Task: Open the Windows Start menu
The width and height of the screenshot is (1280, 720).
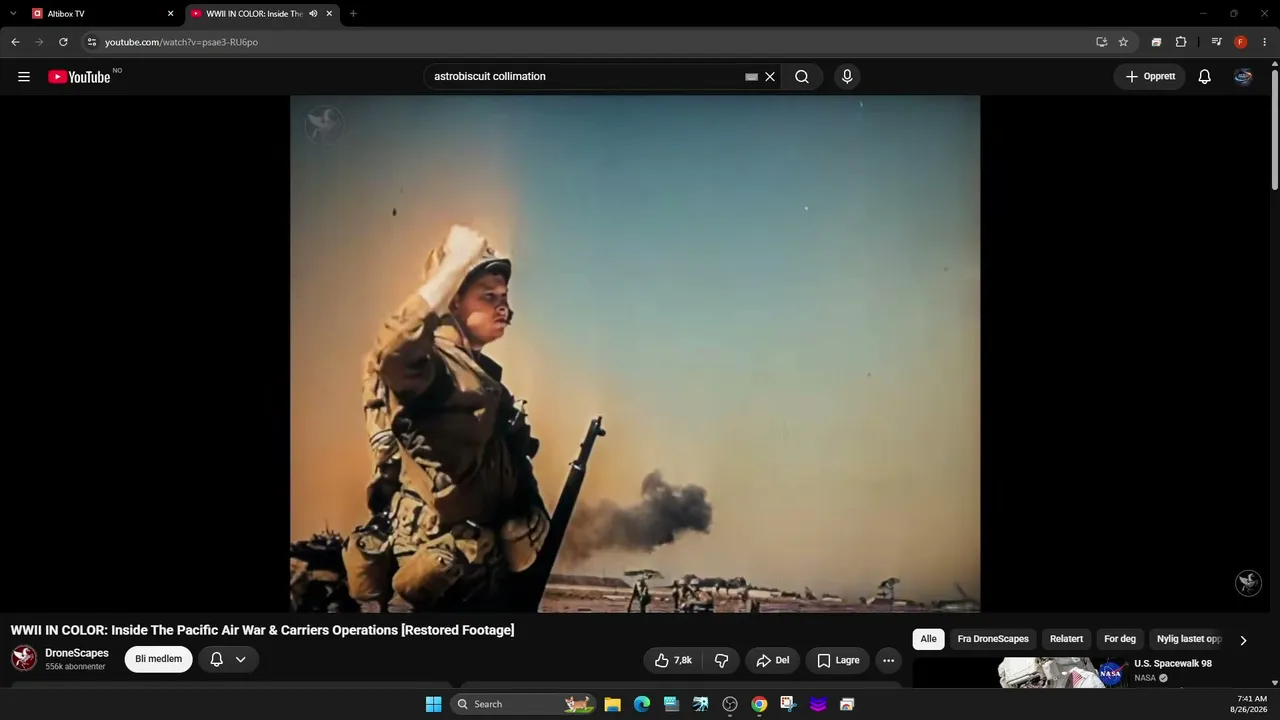Action: (x=433, y=704)
